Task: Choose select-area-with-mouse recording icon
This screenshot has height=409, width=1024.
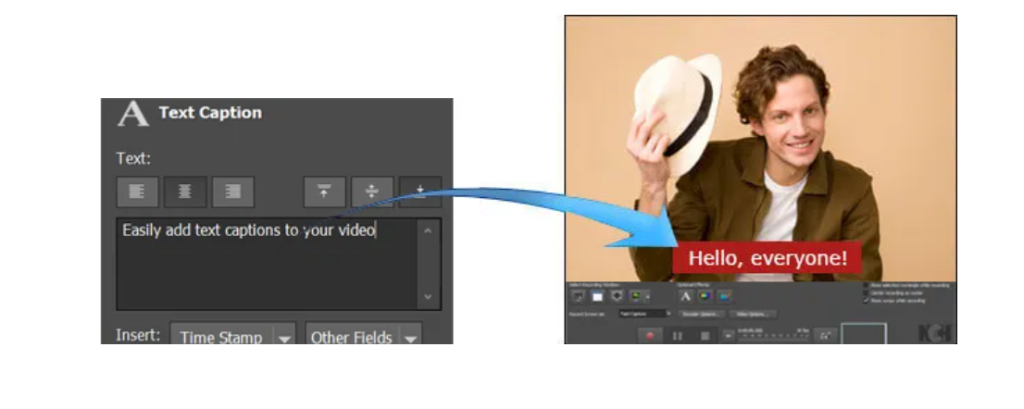Action: (577, 297)
